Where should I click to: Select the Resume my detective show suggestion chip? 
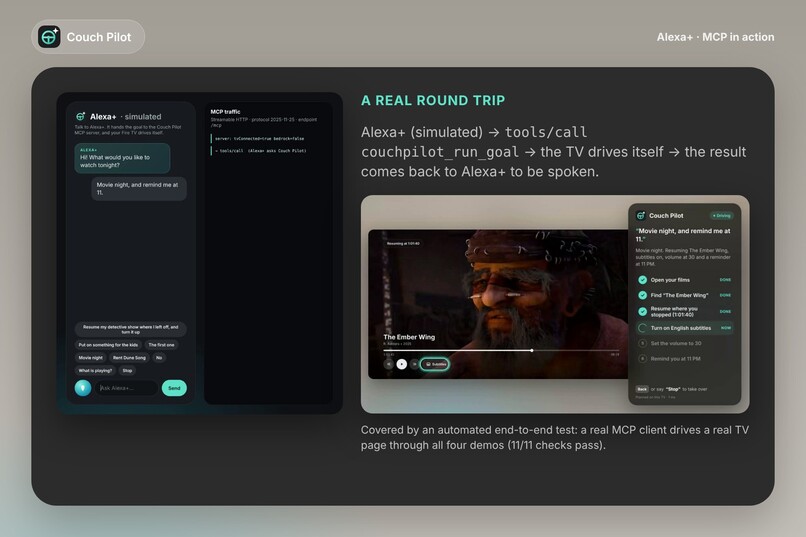pos(131,329)
